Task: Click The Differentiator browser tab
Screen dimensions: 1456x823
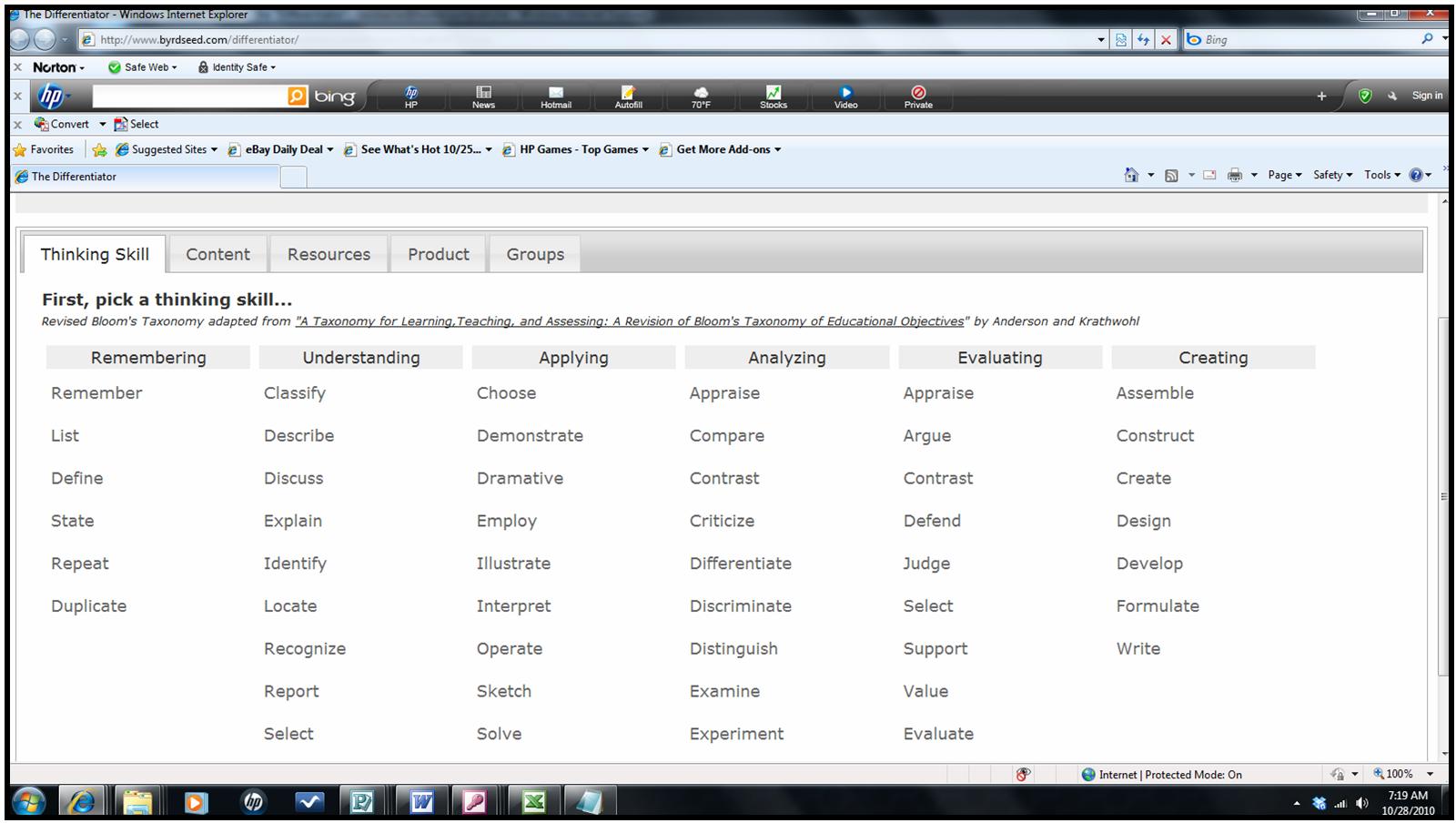Action: click(146, 177)
